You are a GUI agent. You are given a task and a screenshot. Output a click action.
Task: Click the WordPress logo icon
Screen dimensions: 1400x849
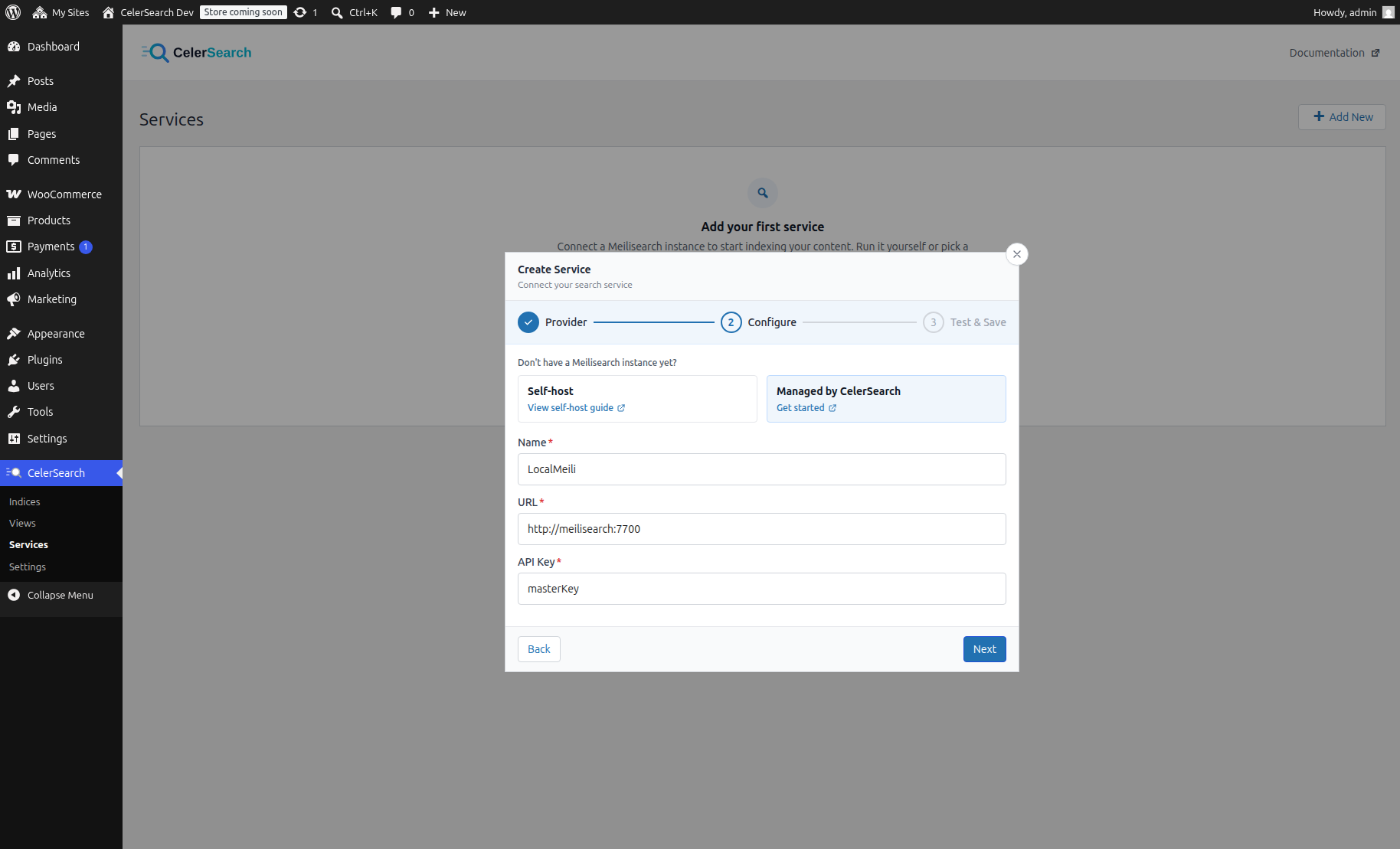13,12
